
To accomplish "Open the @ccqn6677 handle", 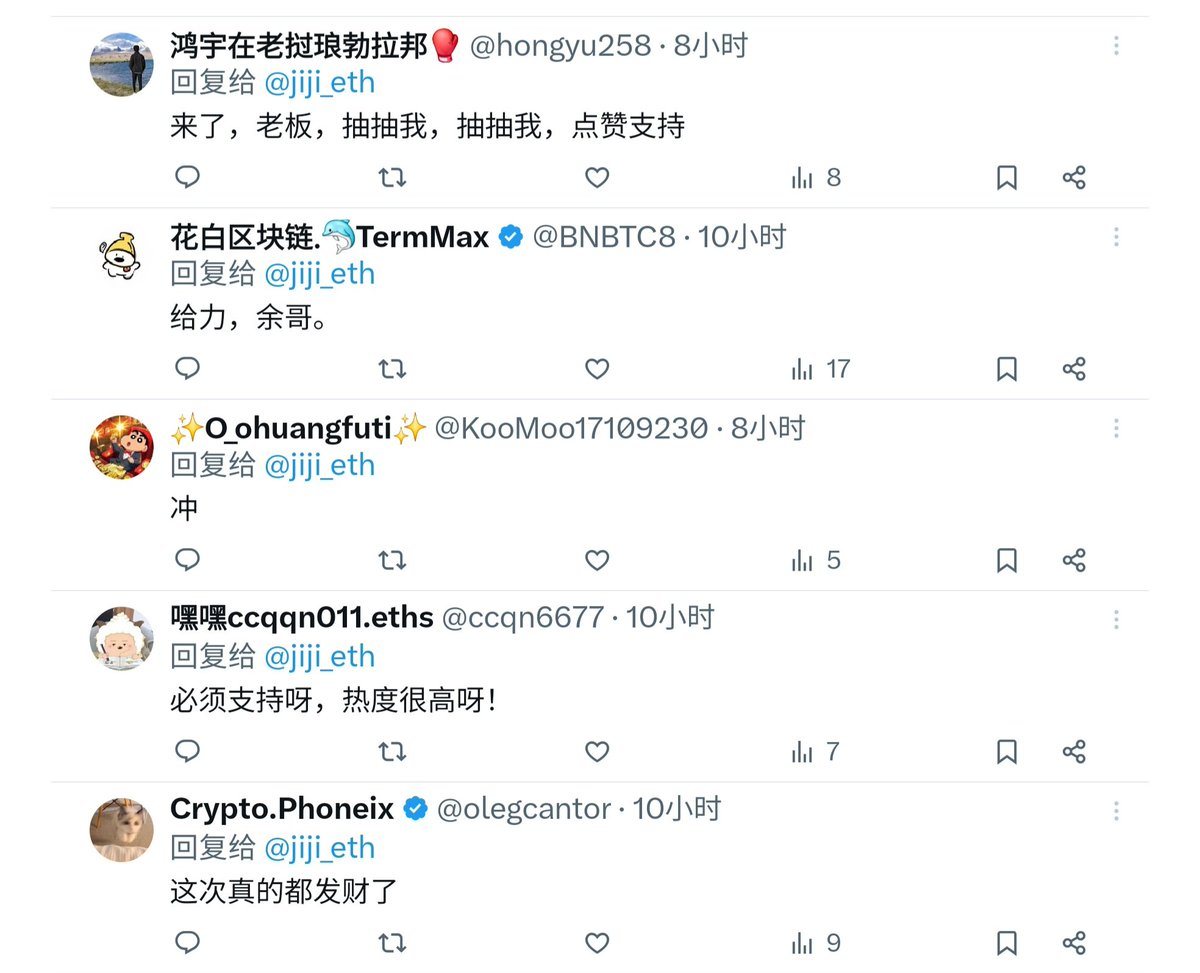I will click(x=522, y=618).
